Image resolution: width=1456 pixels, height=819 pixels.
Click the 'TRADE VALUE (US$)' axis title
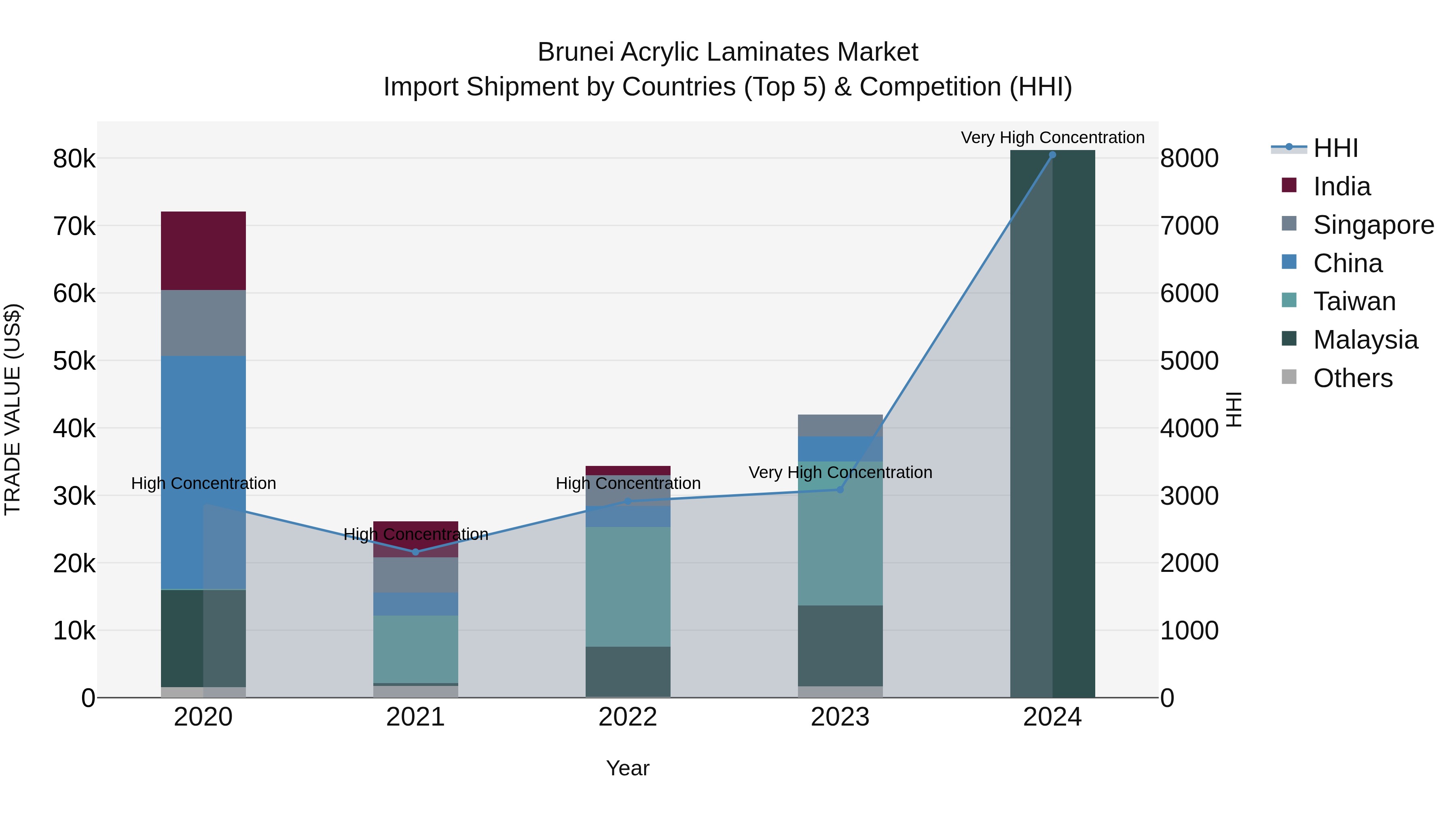click(x=13, y=410)
